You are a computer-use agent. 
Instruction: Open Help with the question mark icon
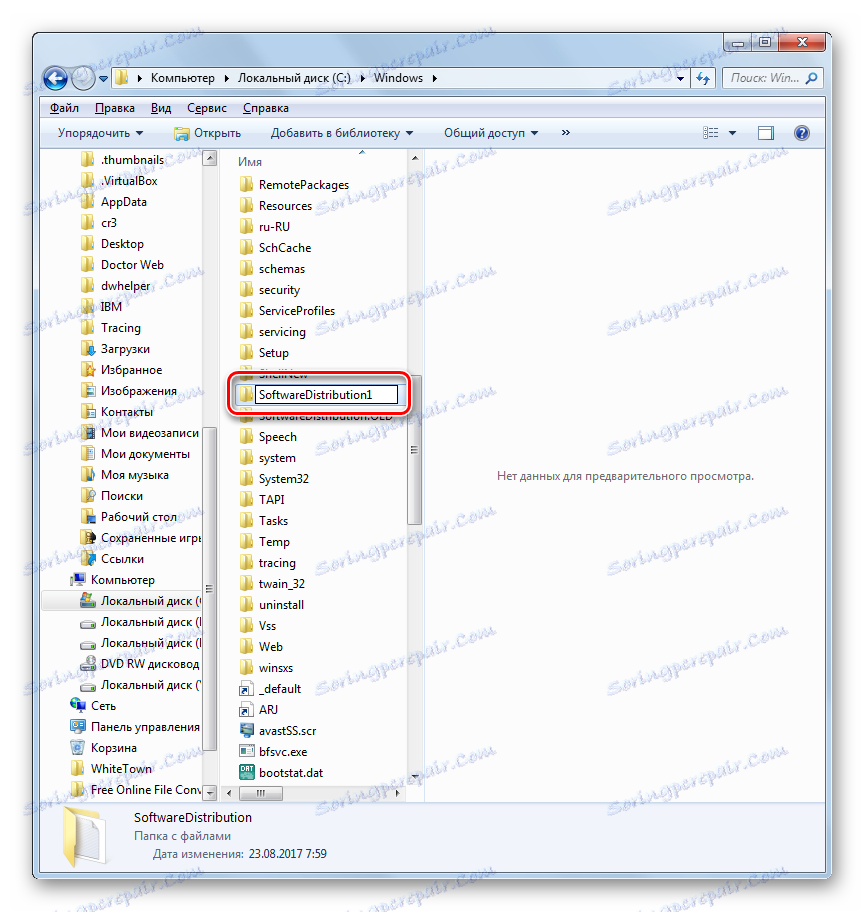click(802, 133)
